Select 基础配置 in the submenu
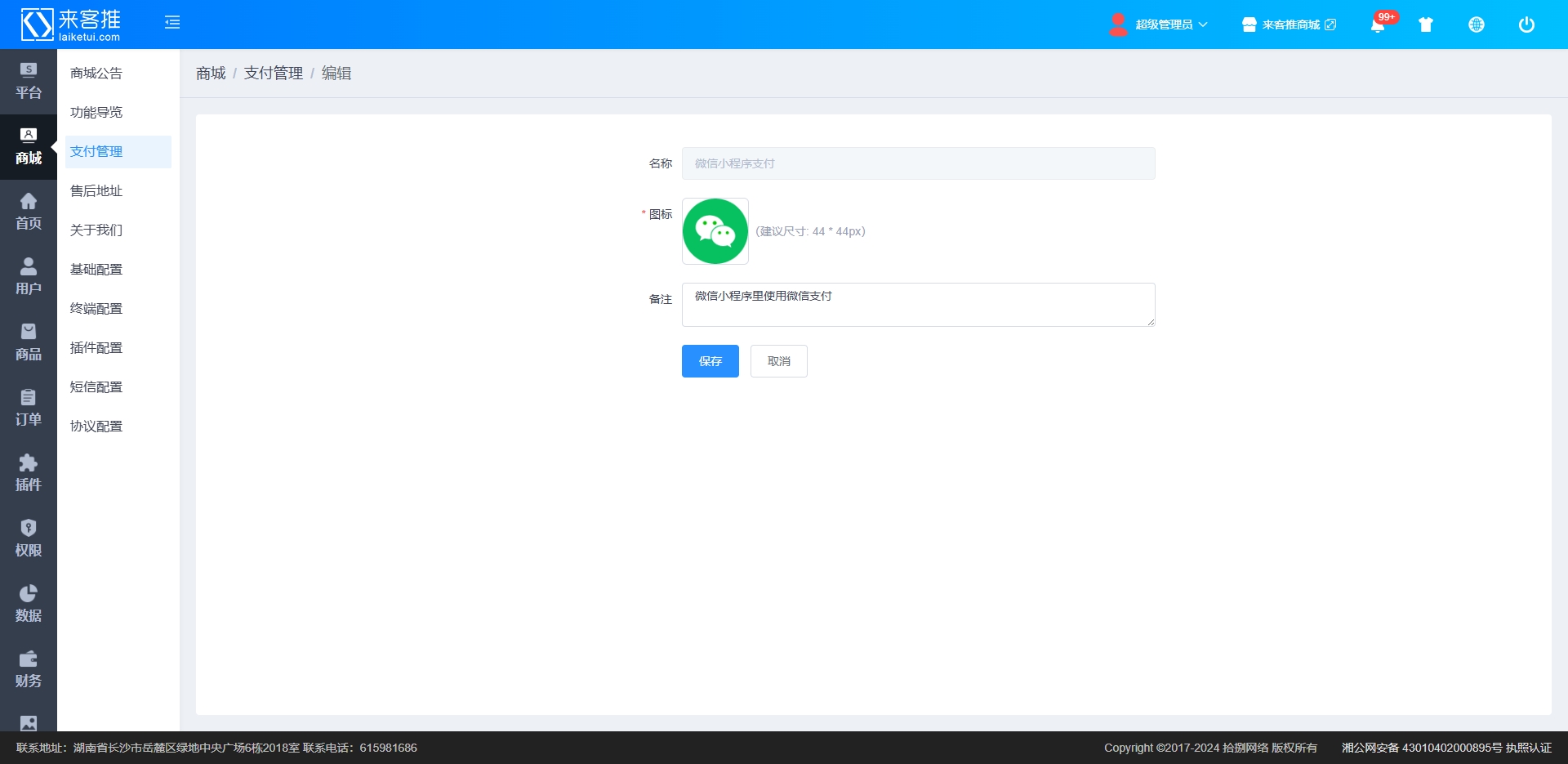The image size is (1568, 764). [96, 270]
